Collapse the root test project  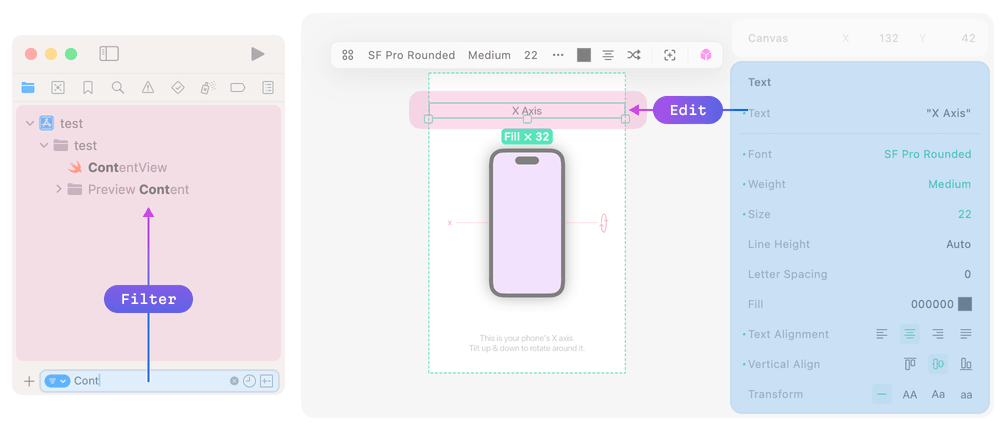click(31, 124)
